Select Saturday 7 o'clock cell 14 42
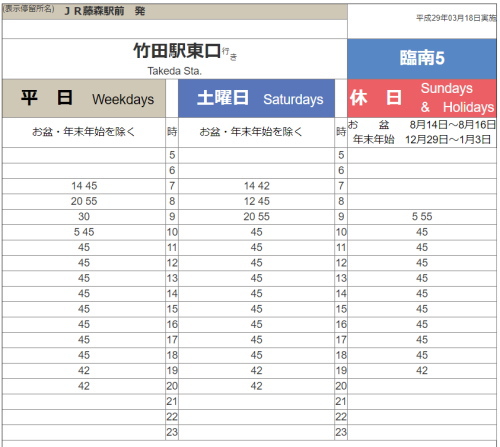Viewport: 500px width, 447px height. [x=256, y=186]
